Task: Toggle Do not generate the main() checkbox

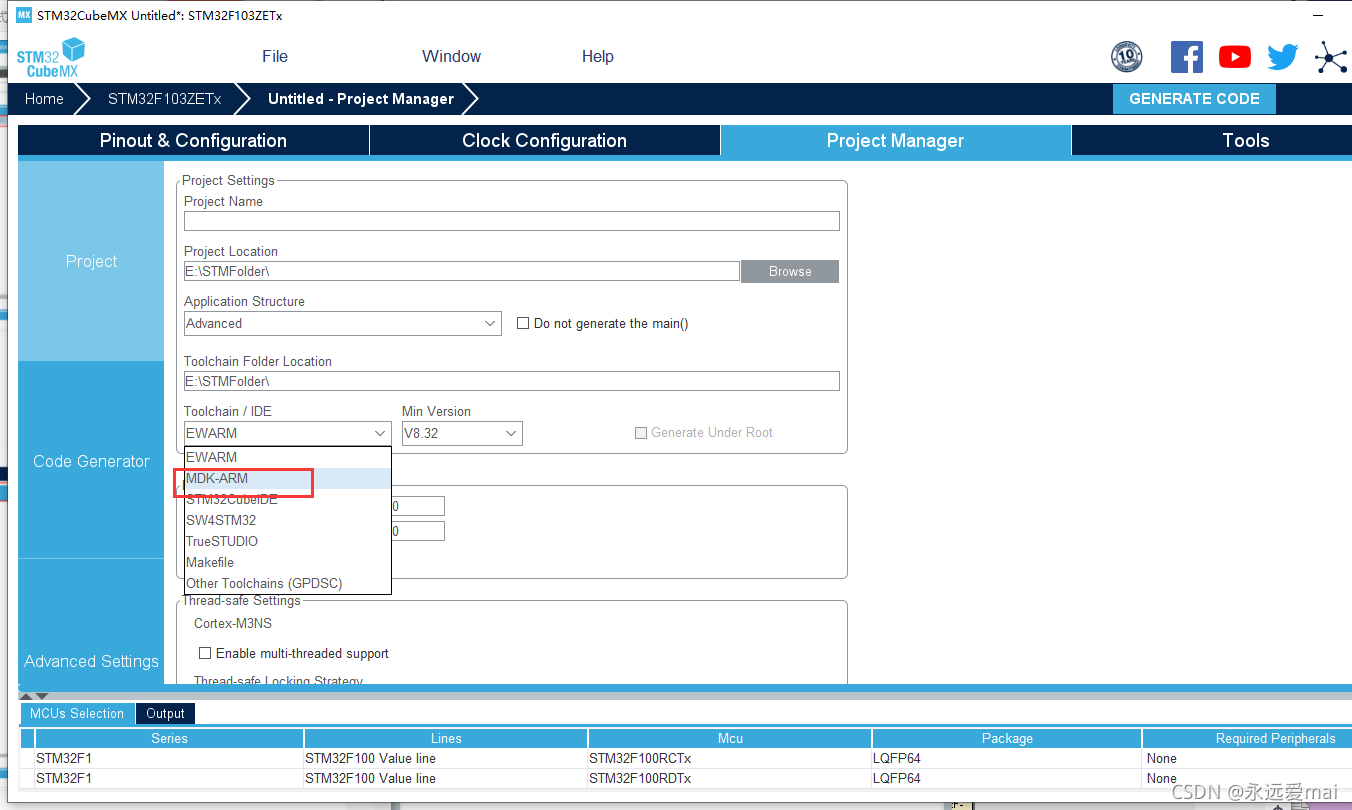Action: coord(522,323)
